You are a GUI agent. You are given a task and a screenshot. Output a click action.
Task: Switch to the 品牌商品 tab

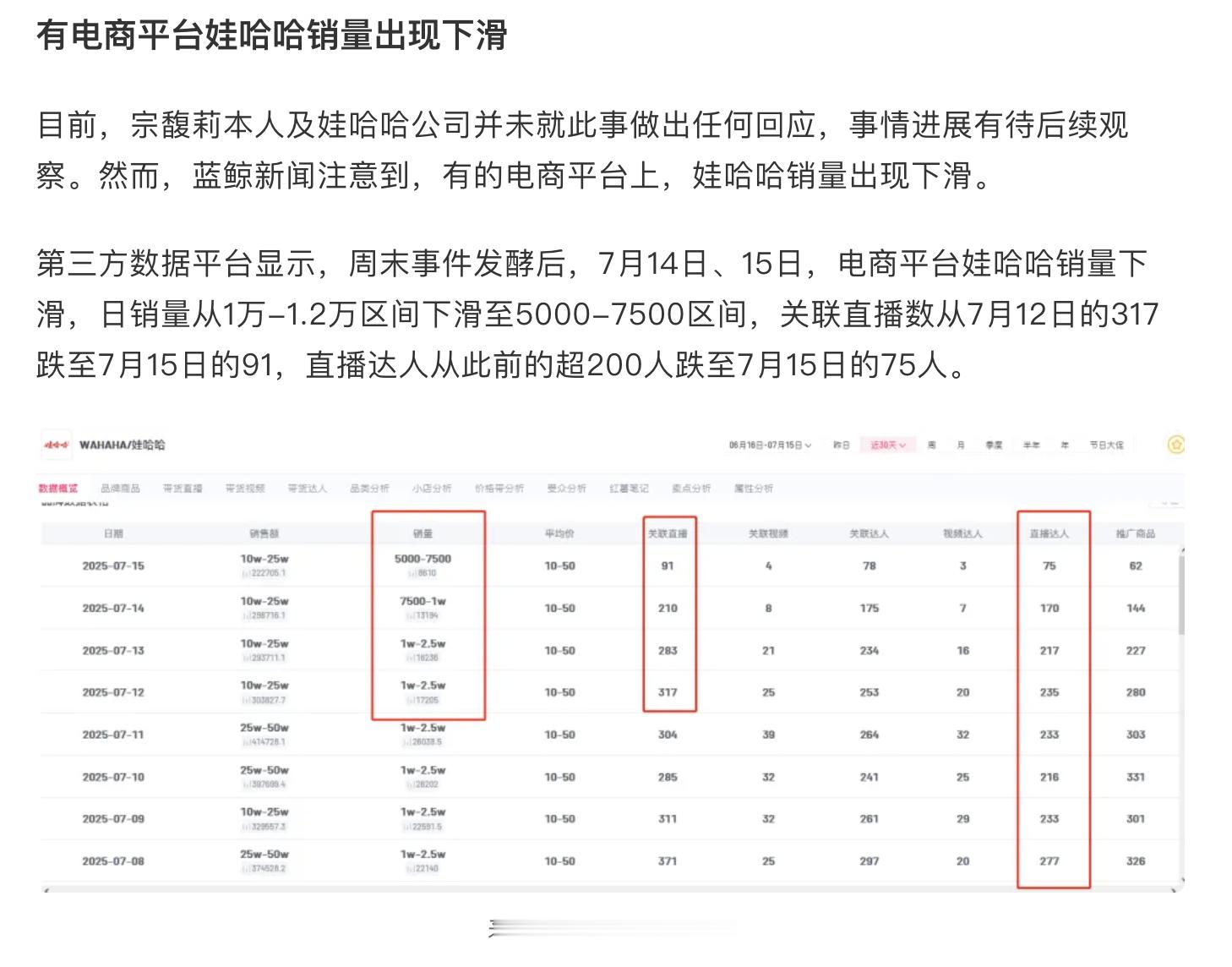pyautogui.click(x=120, y=489)
